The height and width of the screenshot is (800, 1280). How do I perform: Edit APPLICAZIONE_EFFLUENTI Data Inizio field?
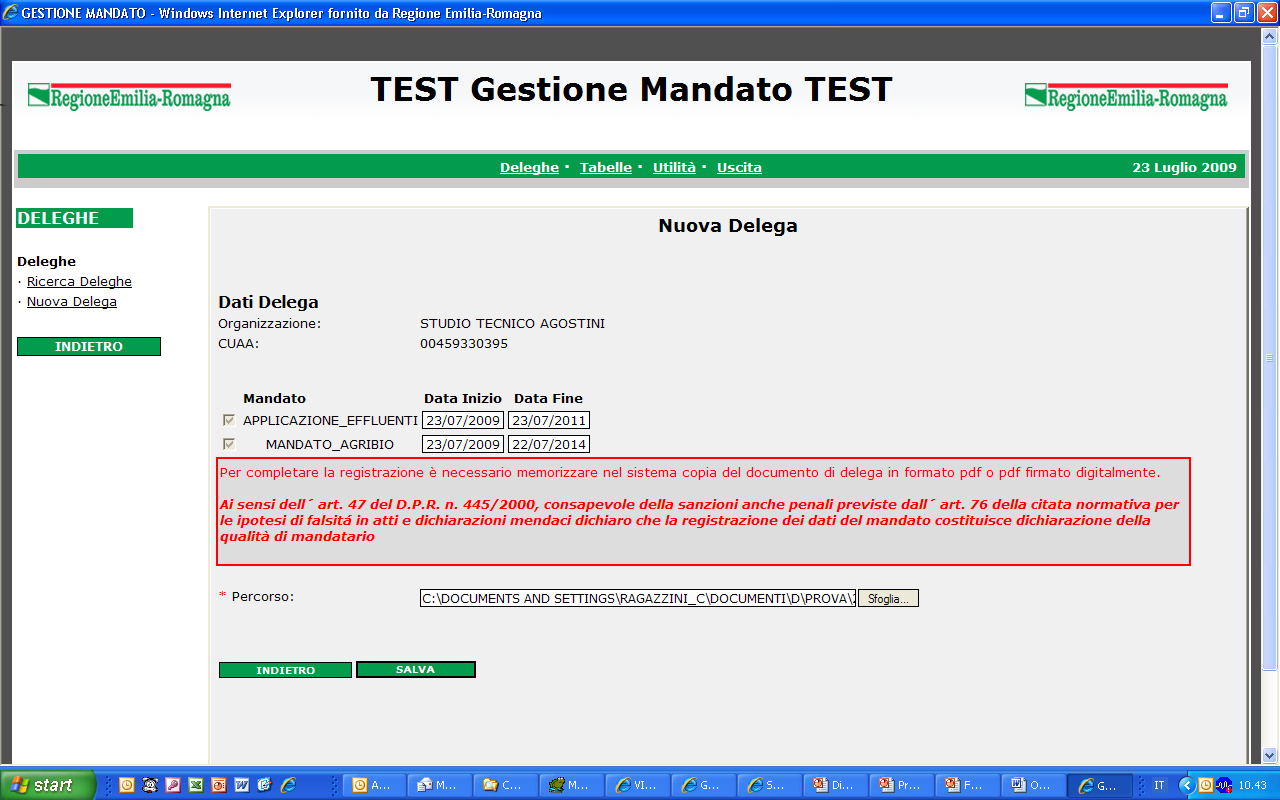pos(463,420)
